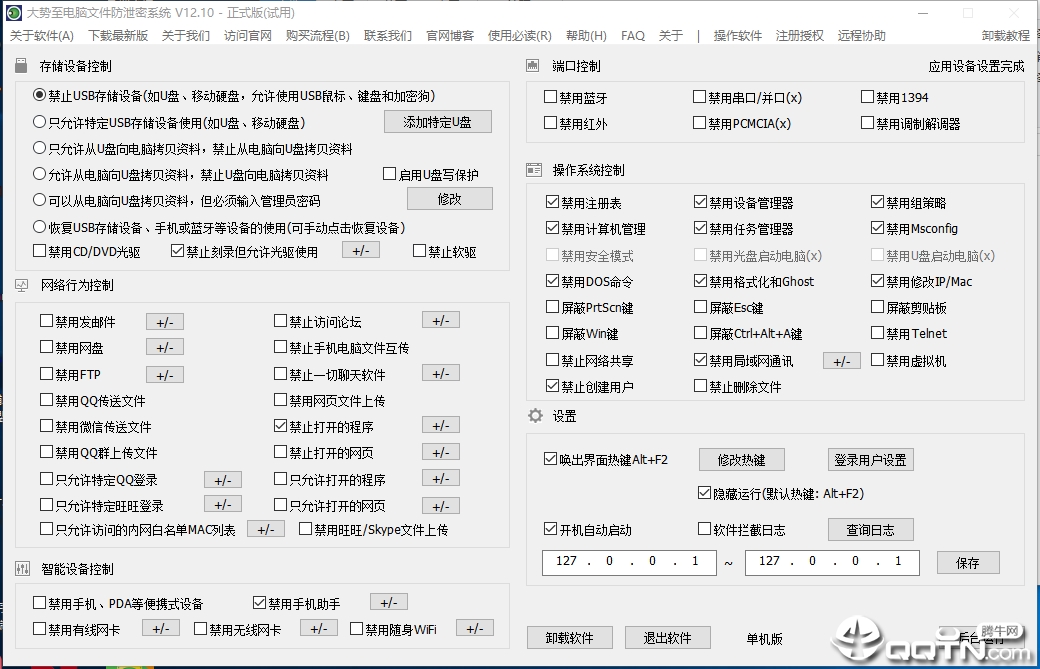Click the 修改热键 button
The height and width of the screenshot is (669, 1040).
tap(741, 460)
